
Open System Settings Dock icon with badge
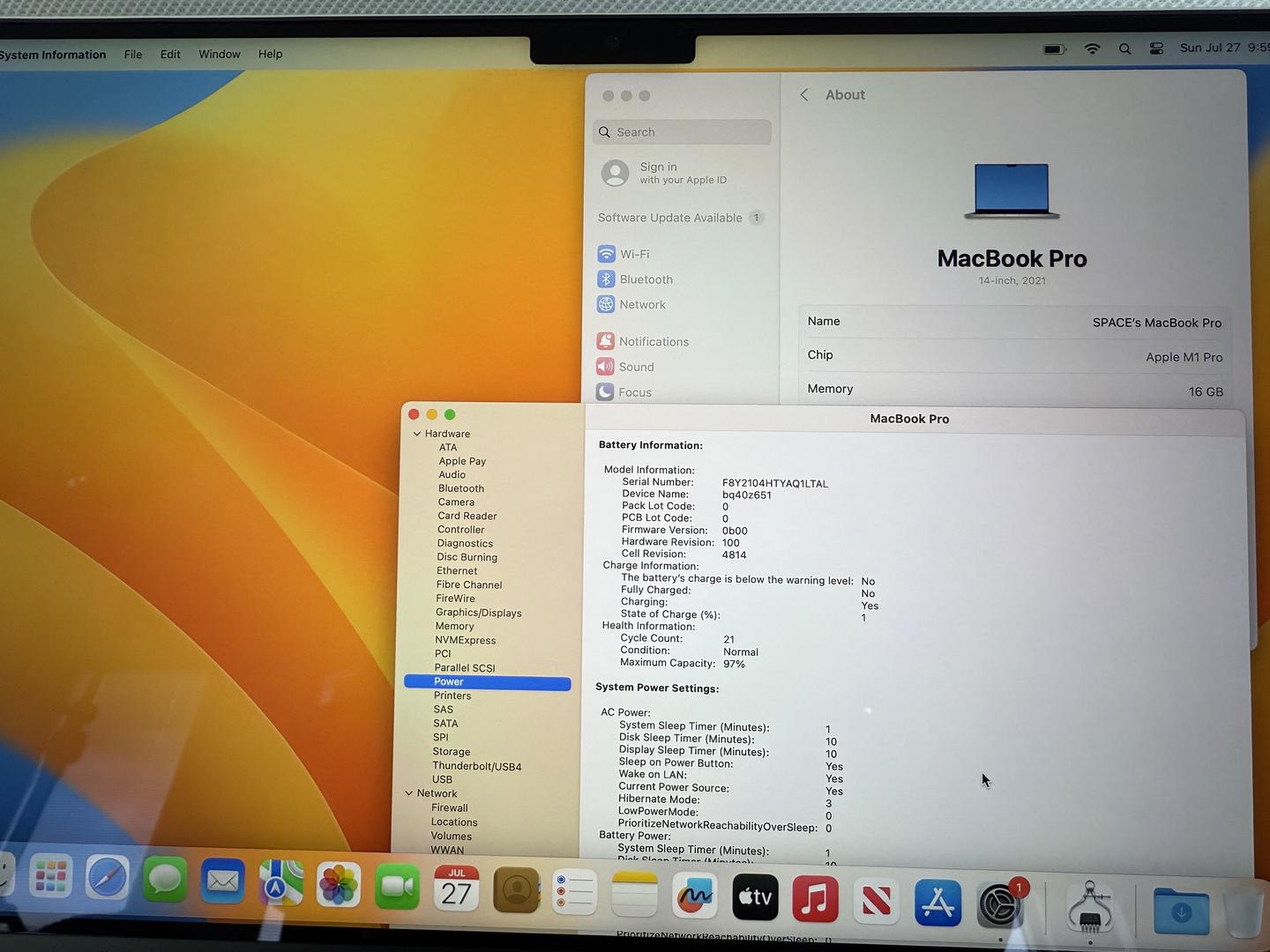click(x=1000, y=904)
